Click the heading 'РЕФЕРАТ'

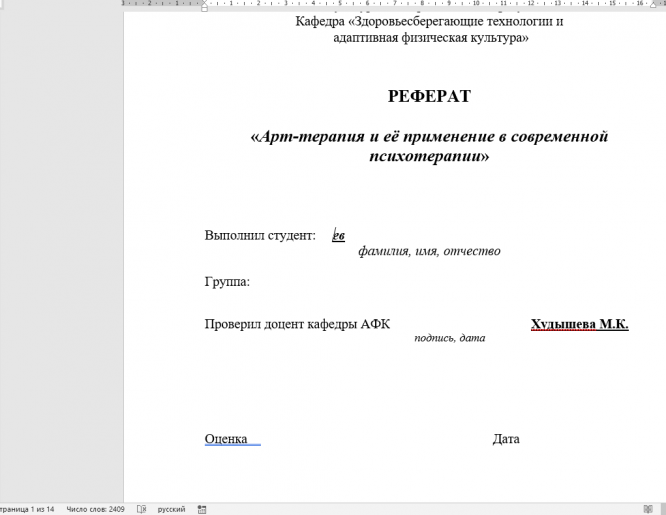pos(429,97)
